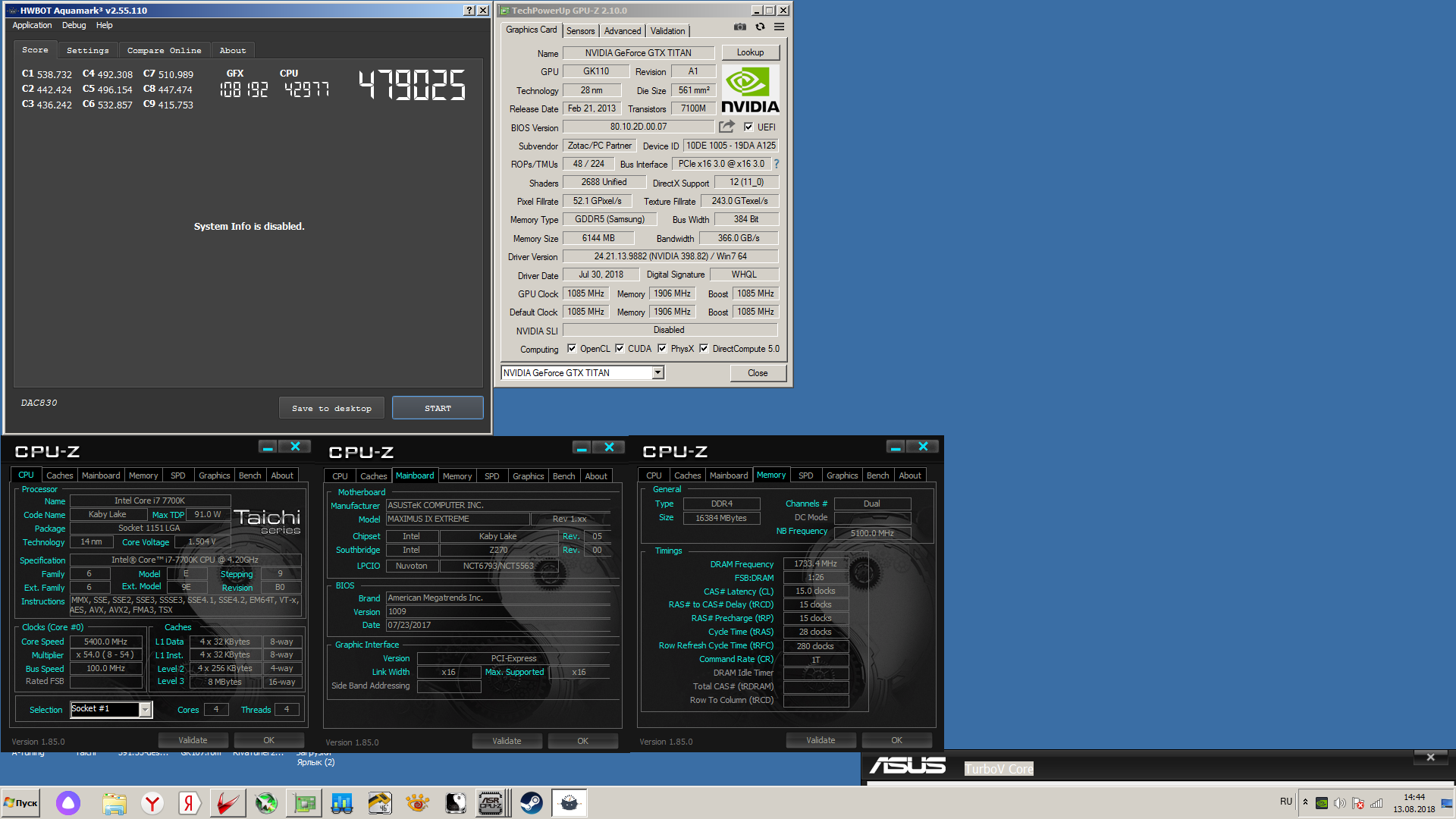The height and width of the screenshot is (819, 1456).
Task: Switch to the Sensors tab in GPU-Z
Action: coord(580,31)
